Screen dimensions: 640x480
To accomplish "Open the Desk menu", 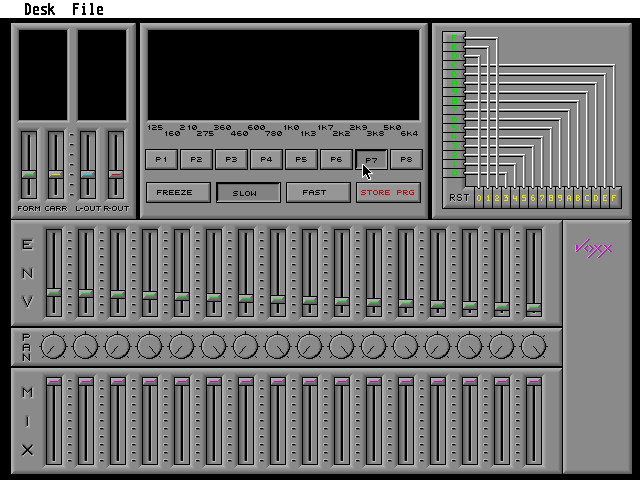I will (x=40, y=9).
